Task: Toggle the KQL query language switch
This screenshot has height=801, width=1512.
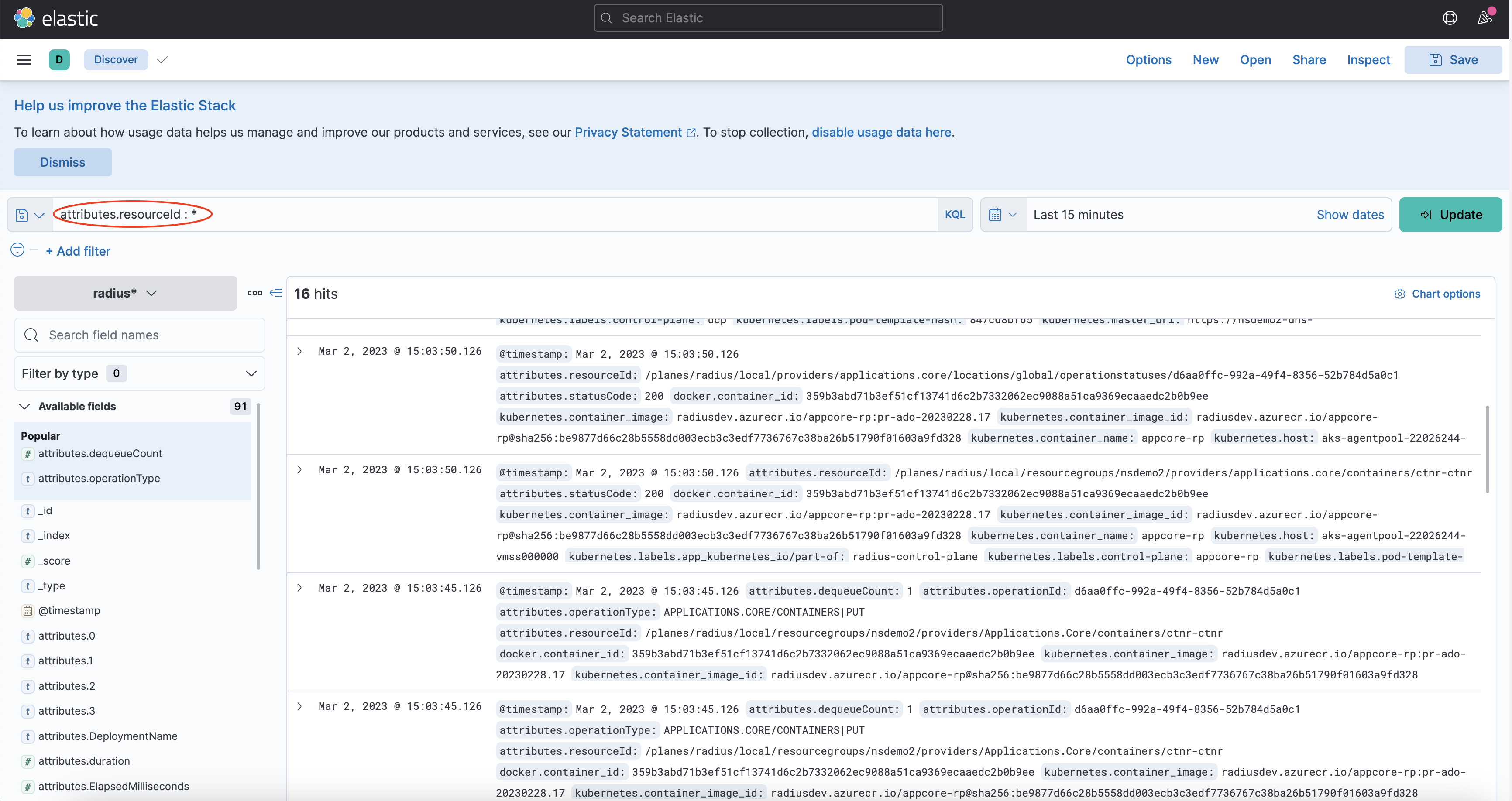Action: pos(955,215)
